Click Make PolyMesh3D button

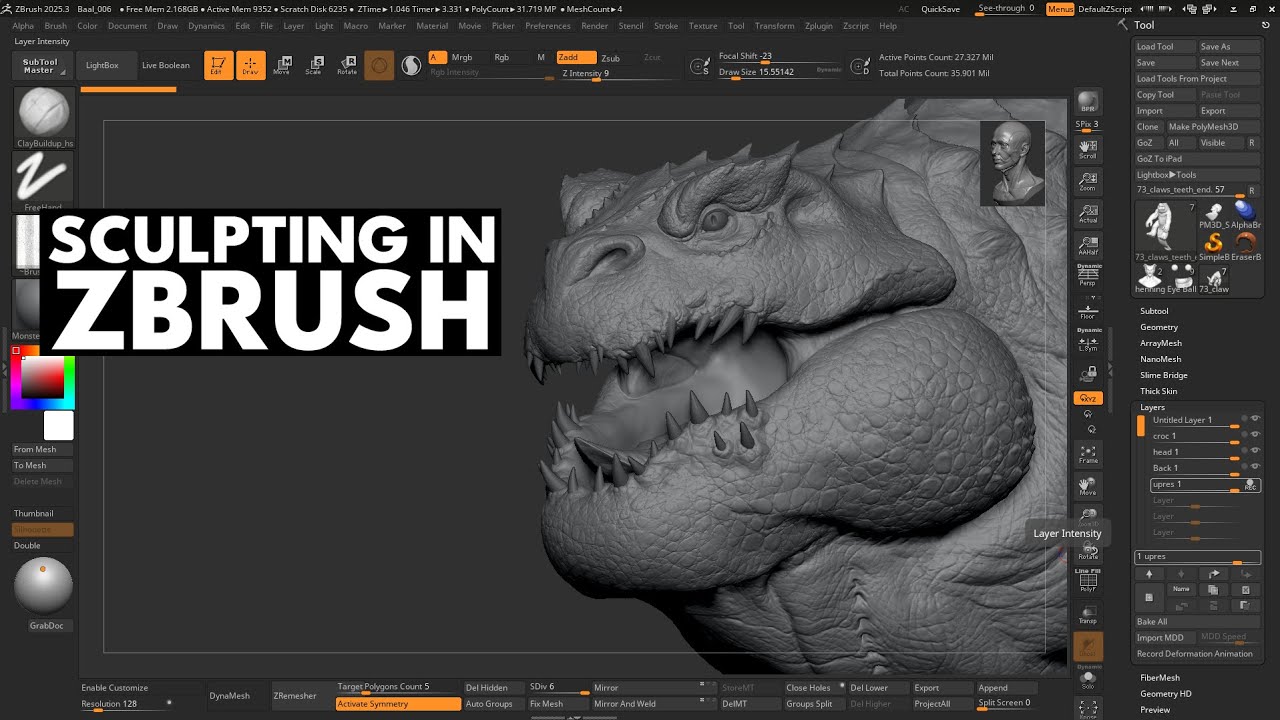(1212, 127)
